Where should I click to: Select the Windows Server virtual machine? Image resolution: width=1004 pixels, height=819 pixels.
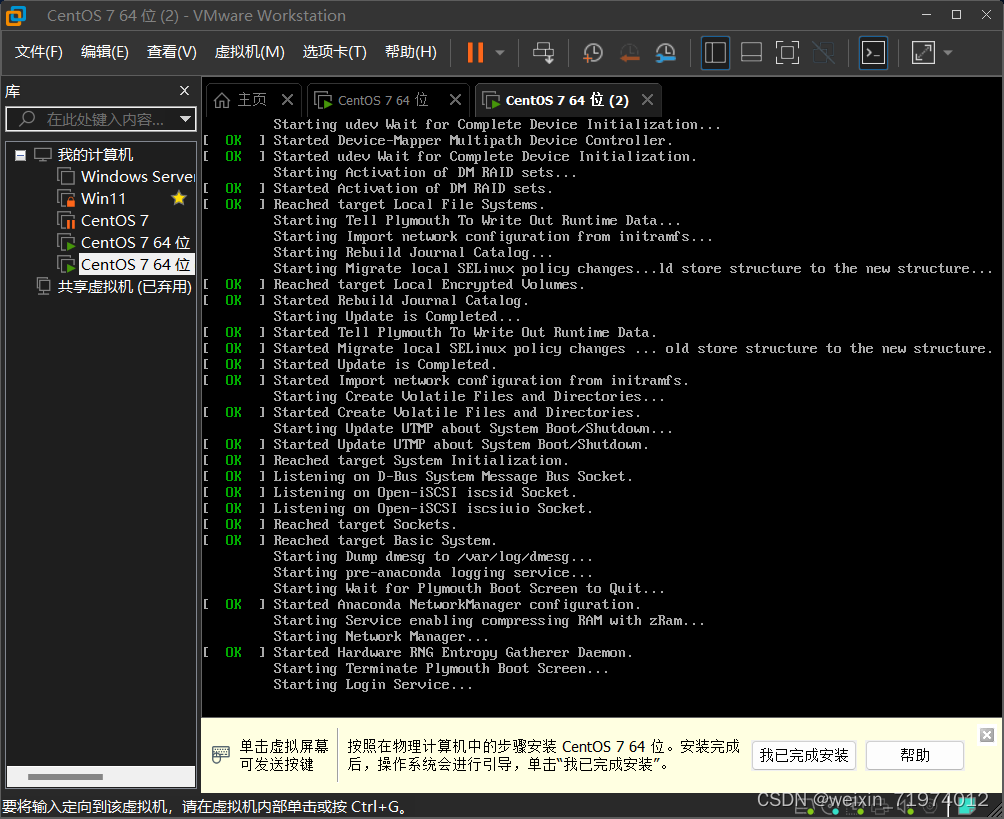[x=137, y=176]
